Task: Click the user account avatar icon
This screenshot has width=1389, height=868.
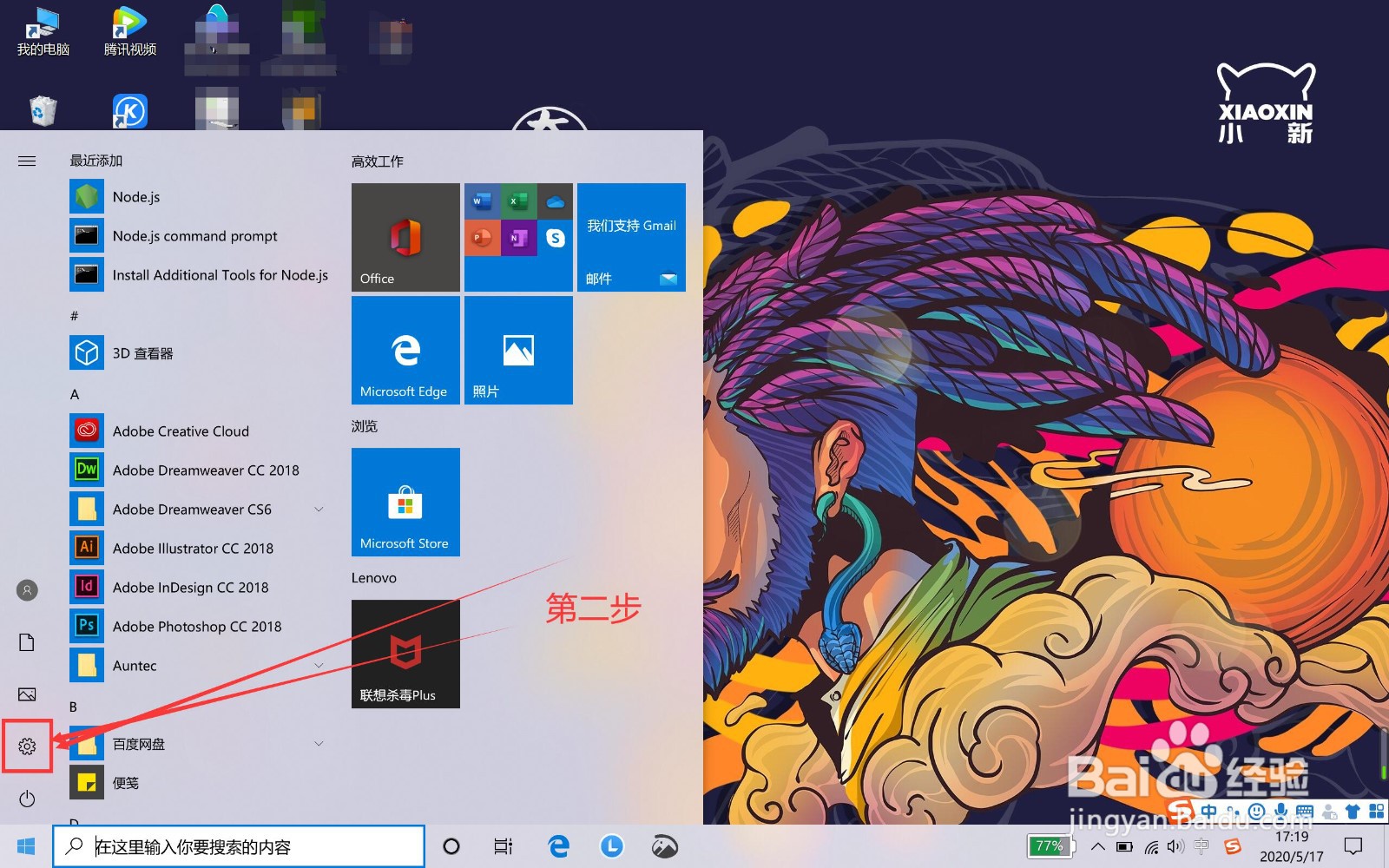Action: point(27,590)
